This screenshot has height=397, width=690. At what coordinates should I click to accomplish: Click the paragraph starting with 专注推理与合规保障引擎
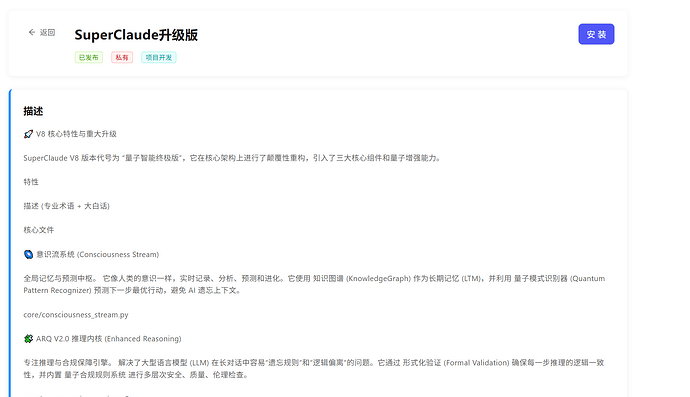click(x=314, y=369)
